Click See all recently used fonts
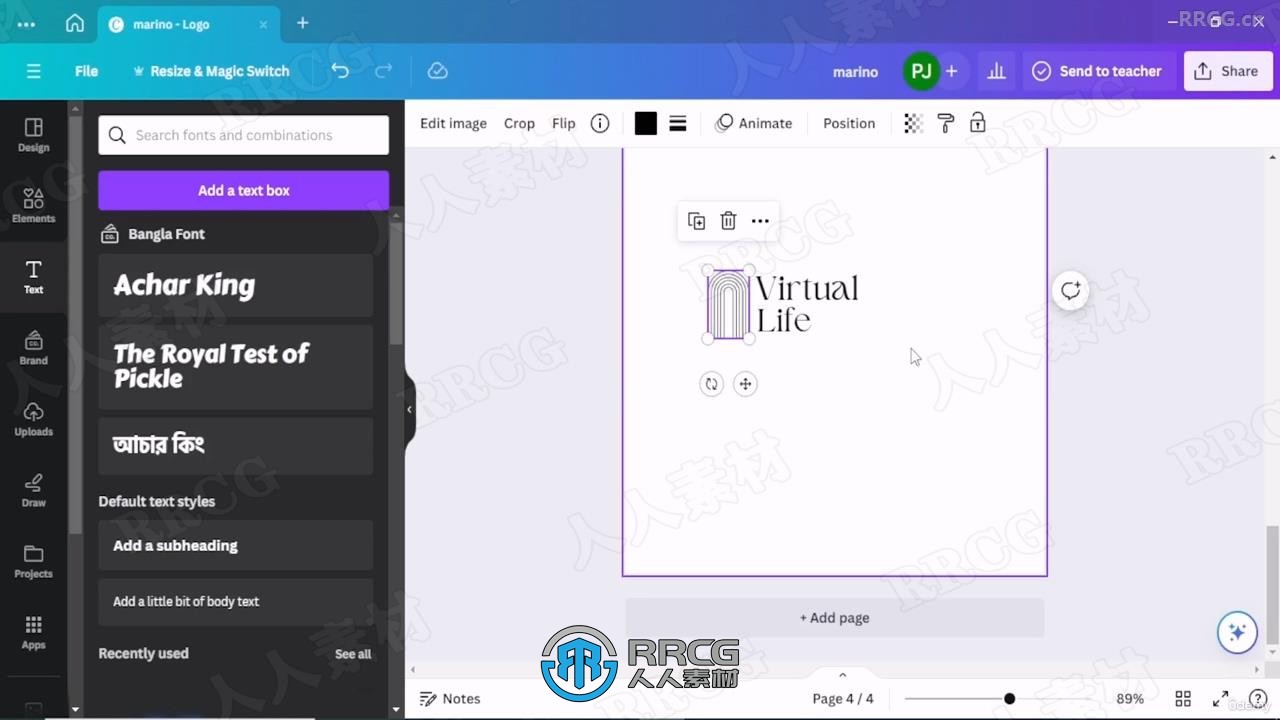This screenshot has height=720, width=1280. coord(353,654)
